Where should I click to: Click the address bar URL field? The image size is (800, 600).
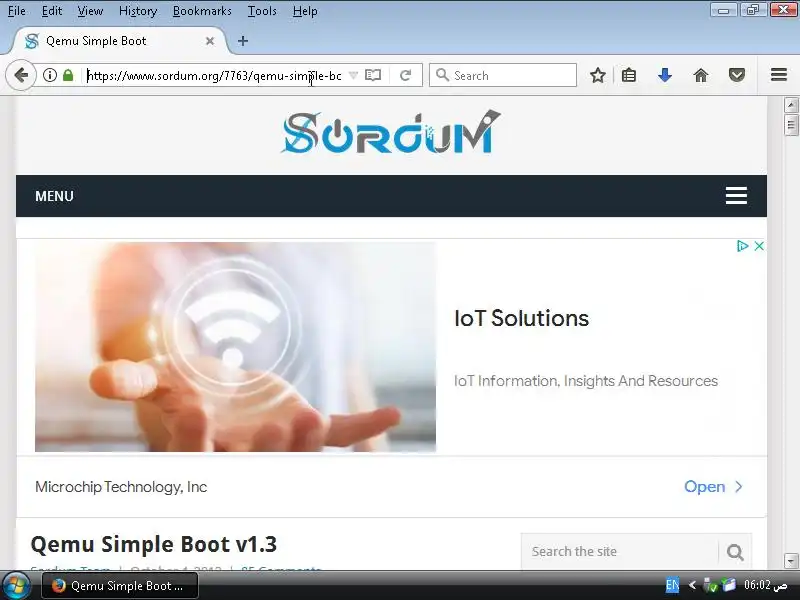(214, 76)
